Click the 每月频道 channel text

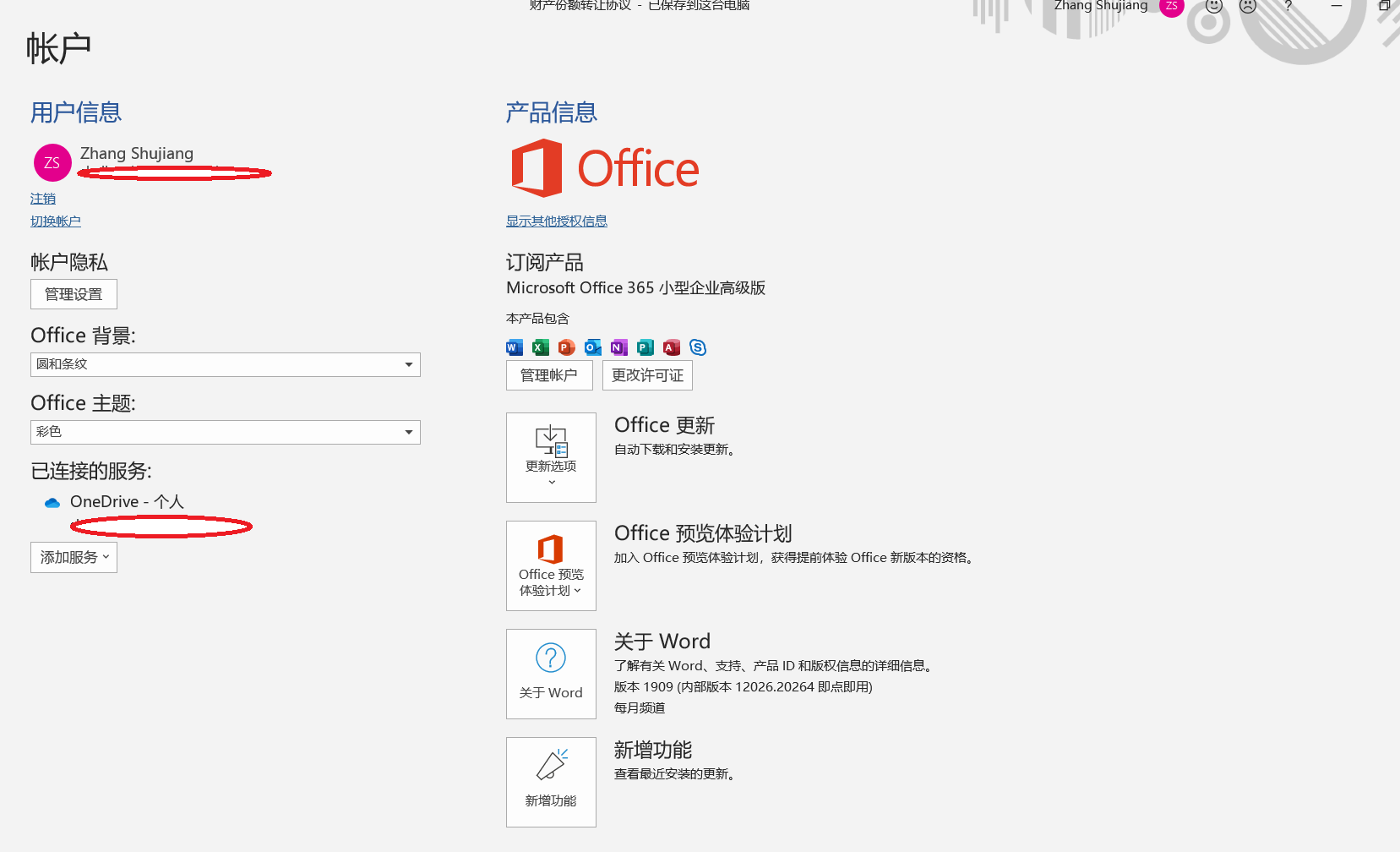pyautogui.click(x=640, y=708)
